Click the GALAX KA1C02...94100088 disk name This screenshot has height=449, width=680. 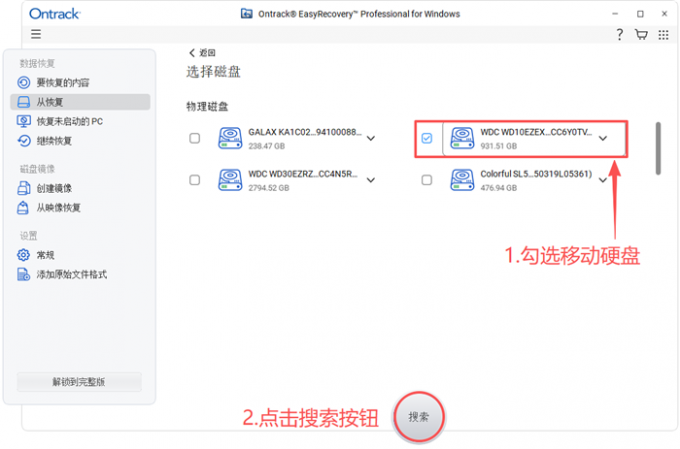(x=305, y=132)
